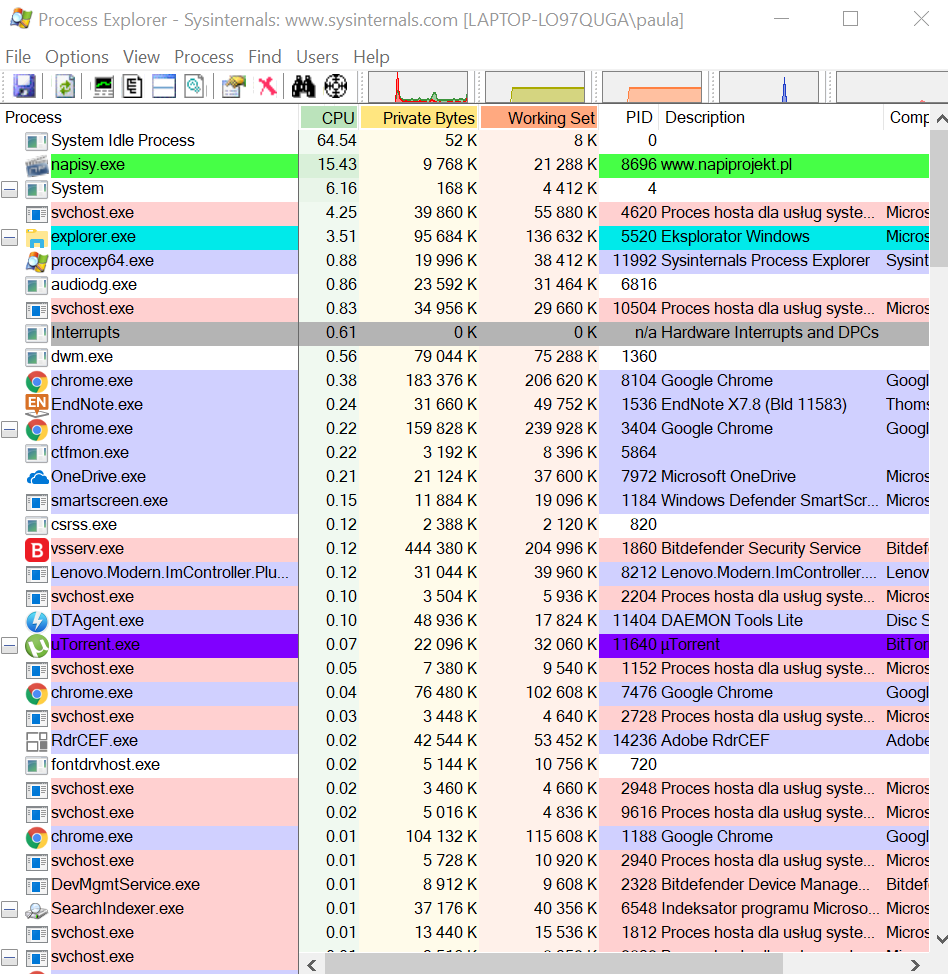Click the red X Kill Process icon
Image resolution: width=948 pixels, height=974 pixels.
point(268,86)
